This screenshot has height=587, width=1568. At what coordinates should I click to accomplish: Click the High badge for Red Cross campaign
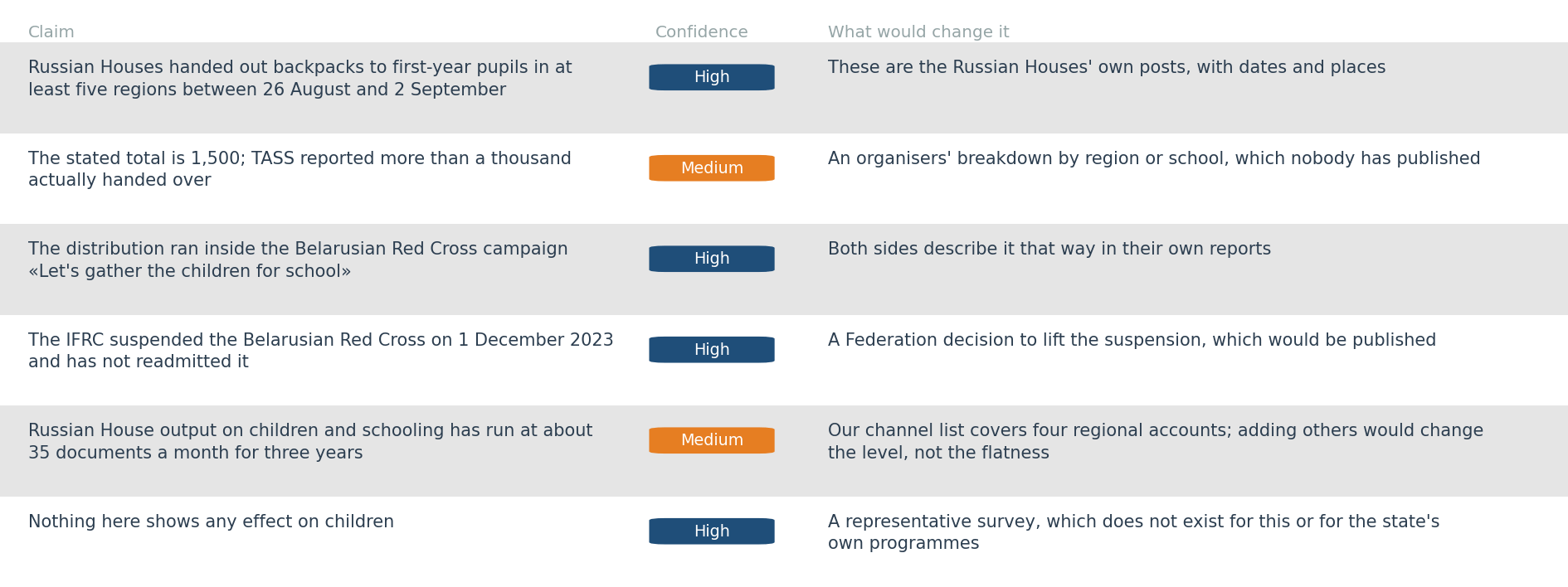pyautogui.click(x=712, y=259)
